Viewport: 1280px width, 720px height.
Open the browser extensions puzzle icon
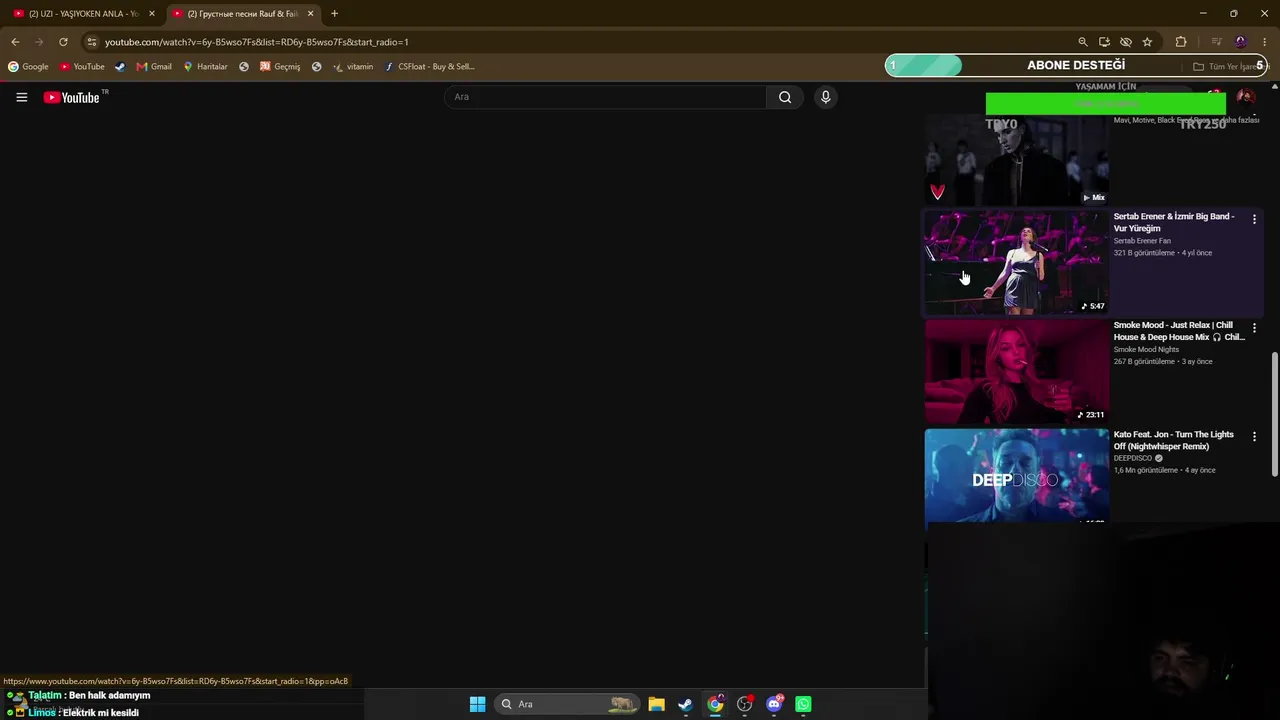pyautogui.click(x=1181, y=42)
